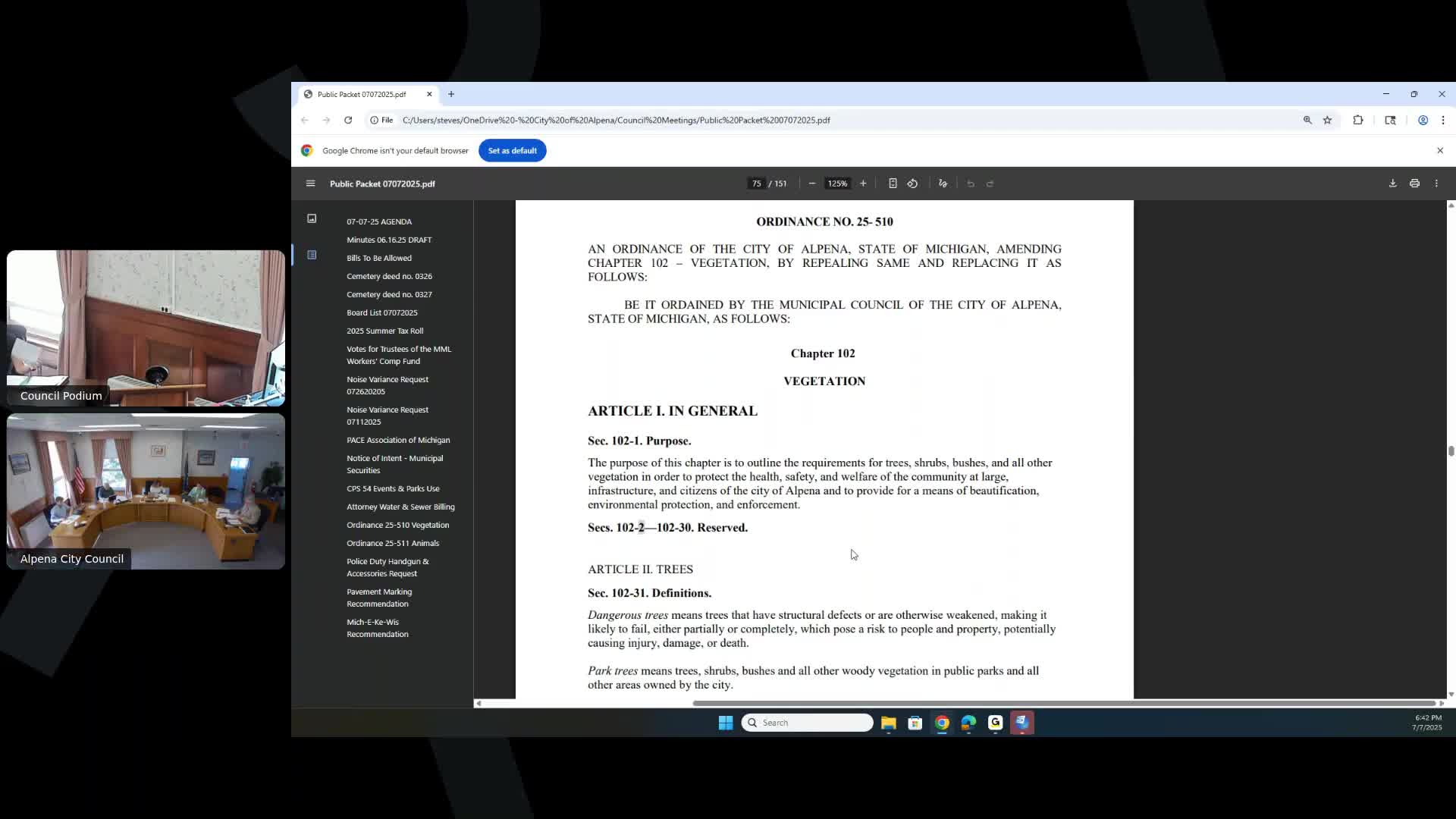Download the PDF file
1456x819 pixels.
[1392, 184]
